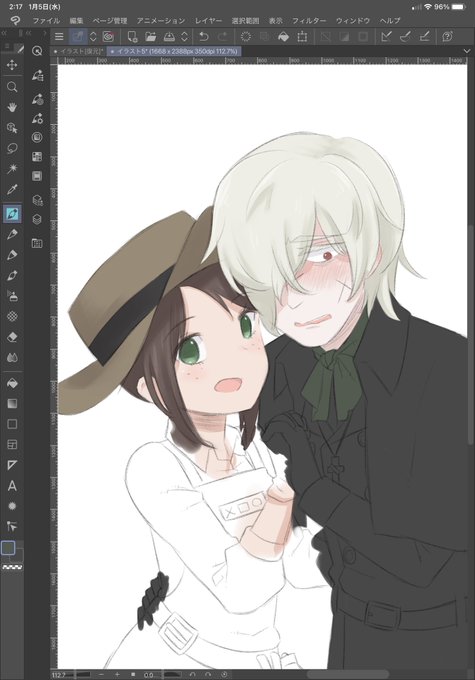The width and height of the screenshot is (475, 680).
Task: Toggle Snap to Special Ruler icon
Action: click(405, 37)
